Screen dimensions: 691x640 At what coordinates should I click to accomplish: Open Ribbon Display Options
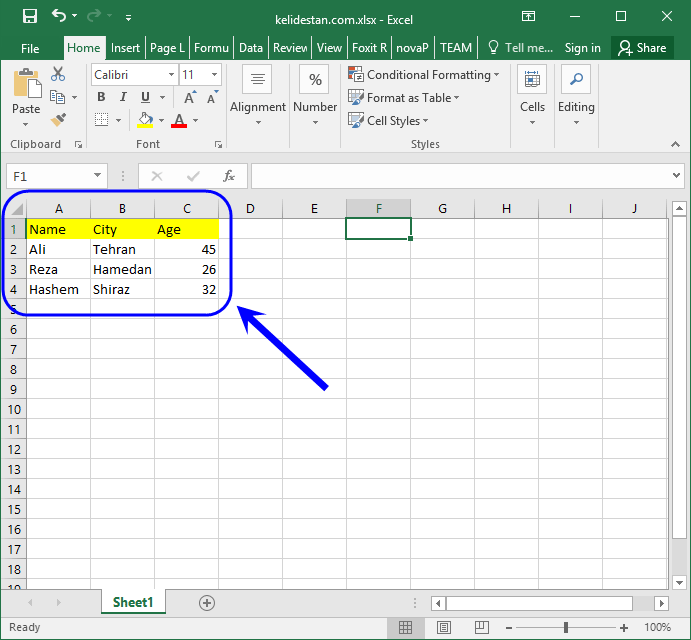point(528,17)
